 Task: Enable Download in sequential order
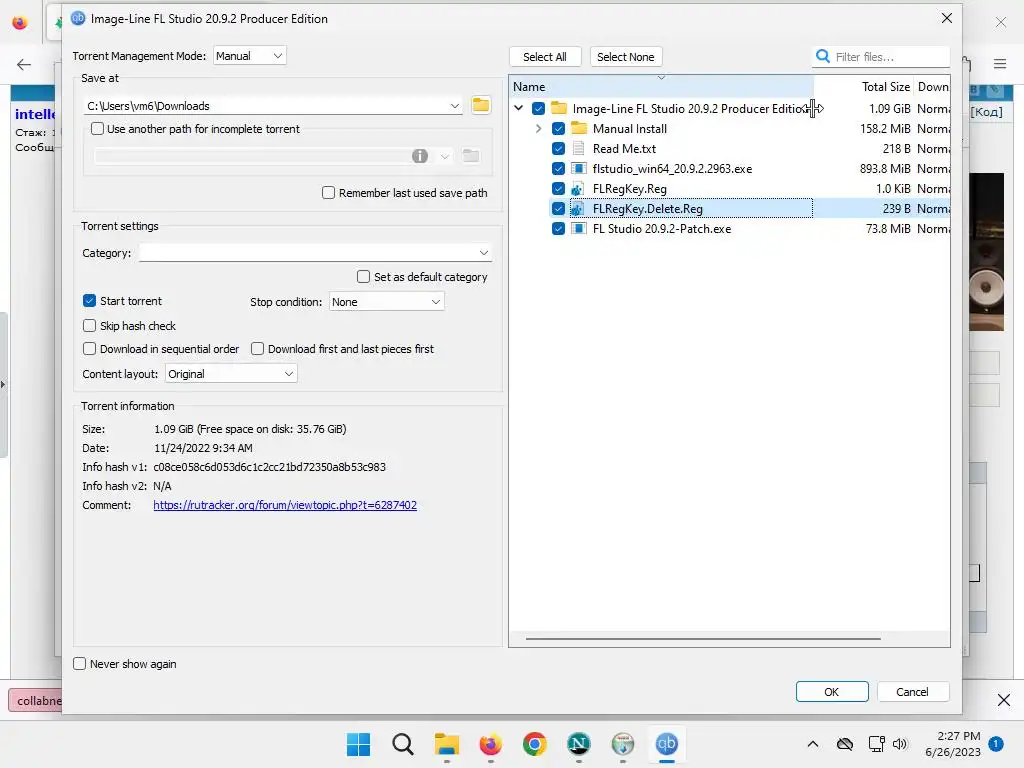89,349
